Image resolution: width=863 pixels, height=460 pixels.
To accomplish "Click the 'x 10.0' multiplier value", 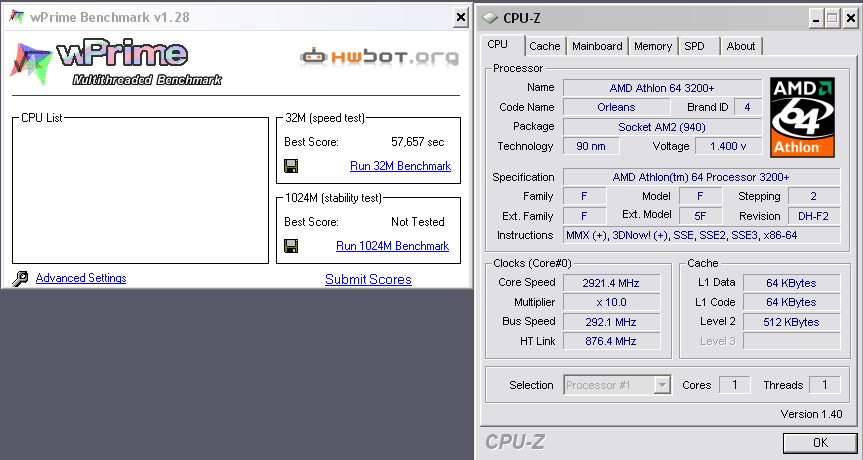I will [x=611, y=303].
